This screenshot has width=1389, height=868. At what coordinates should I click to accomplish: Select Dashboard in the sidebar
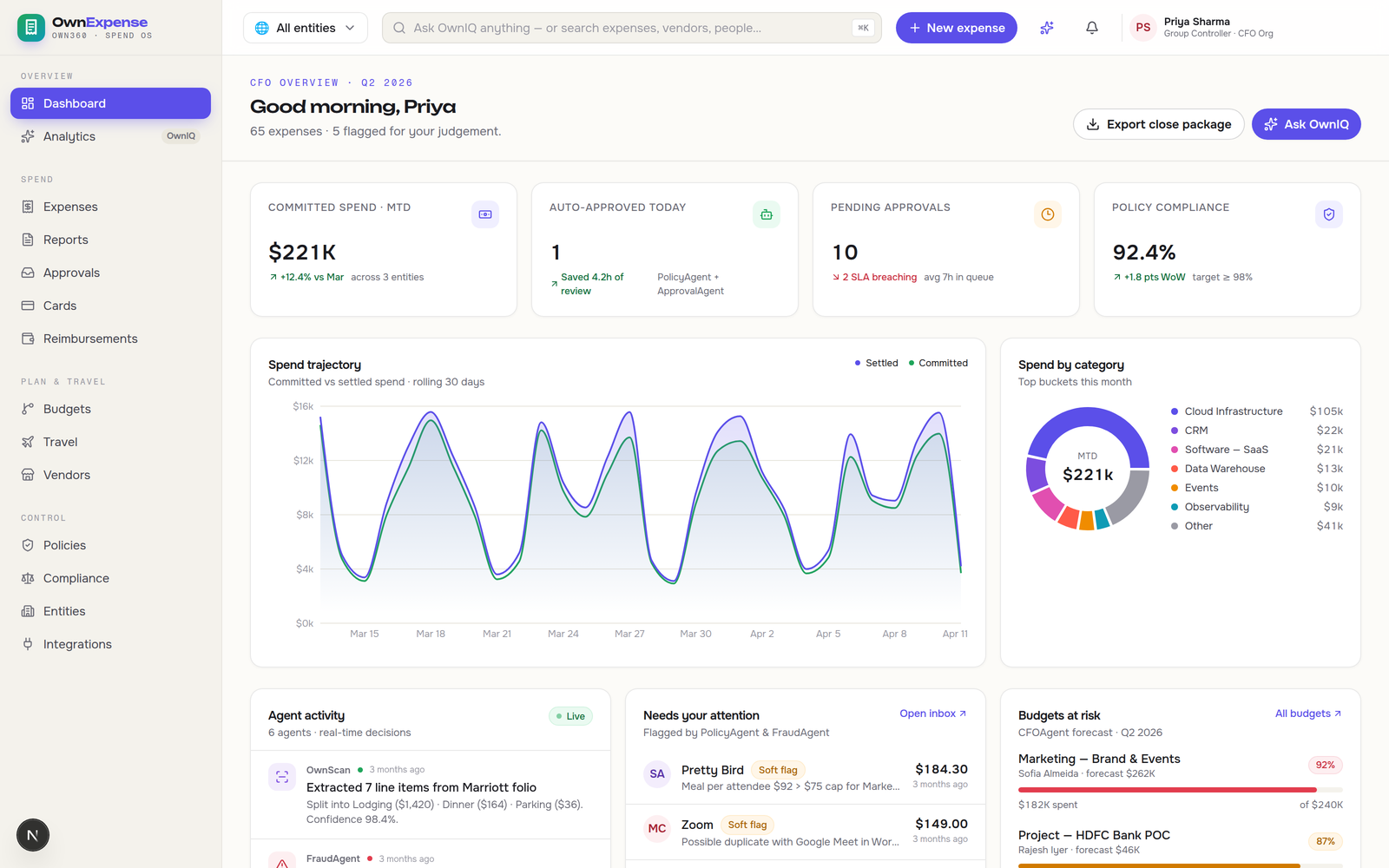[110, 103]
